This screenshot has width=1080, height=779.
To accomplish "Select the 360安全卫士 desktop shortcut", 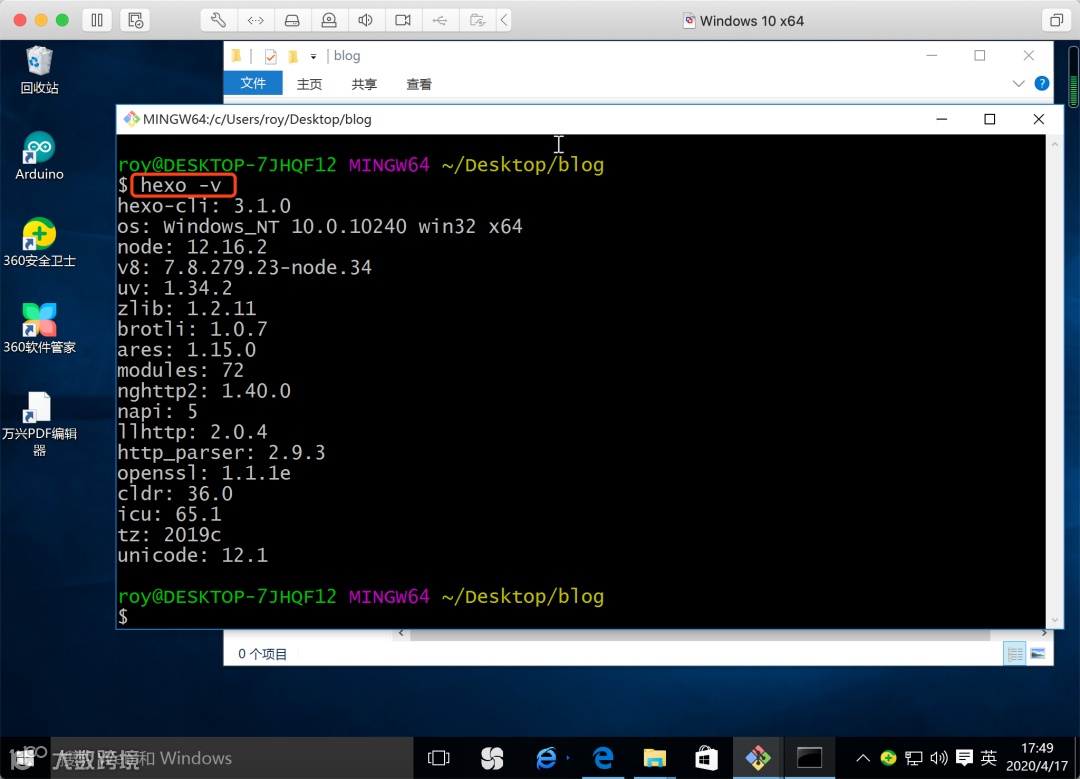I will point(39,242).
